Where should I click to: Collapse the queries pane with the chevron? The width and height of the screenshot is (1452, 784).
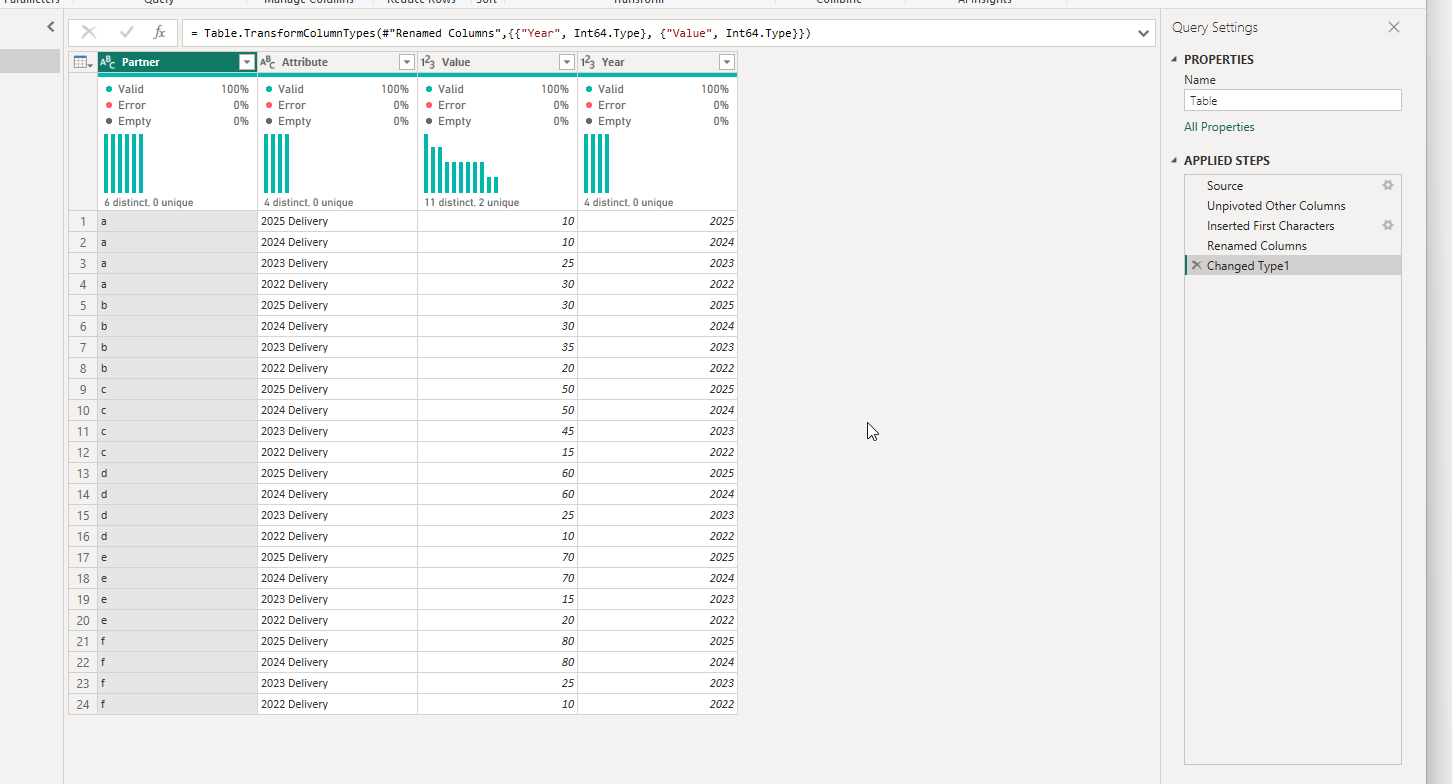[51, 28]
